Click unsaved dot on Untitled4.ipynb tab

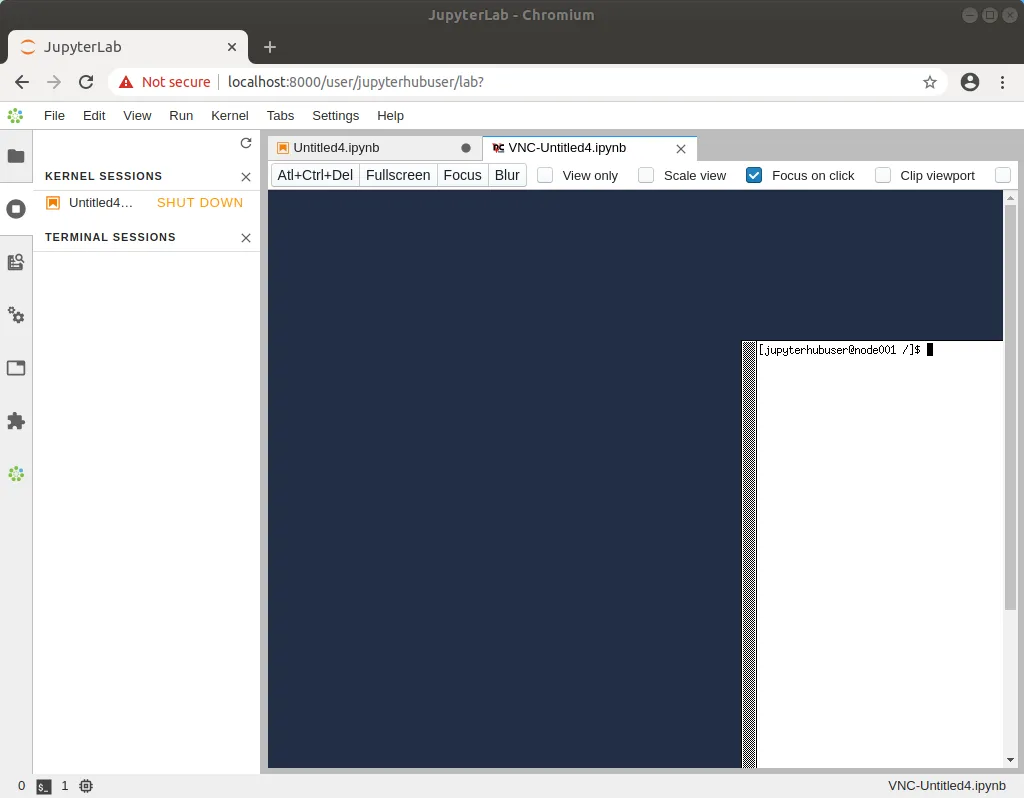click(466, 148)
